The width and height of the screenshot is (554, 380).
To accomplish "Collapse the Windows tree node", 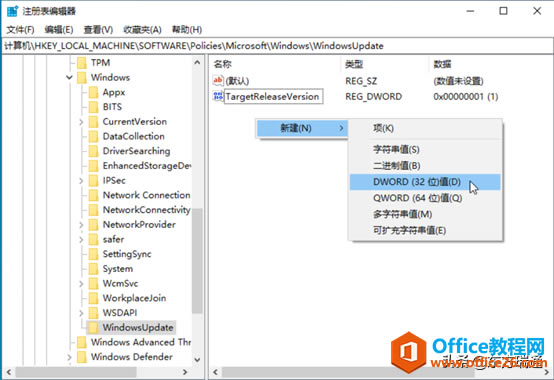I will coord(70,77).
